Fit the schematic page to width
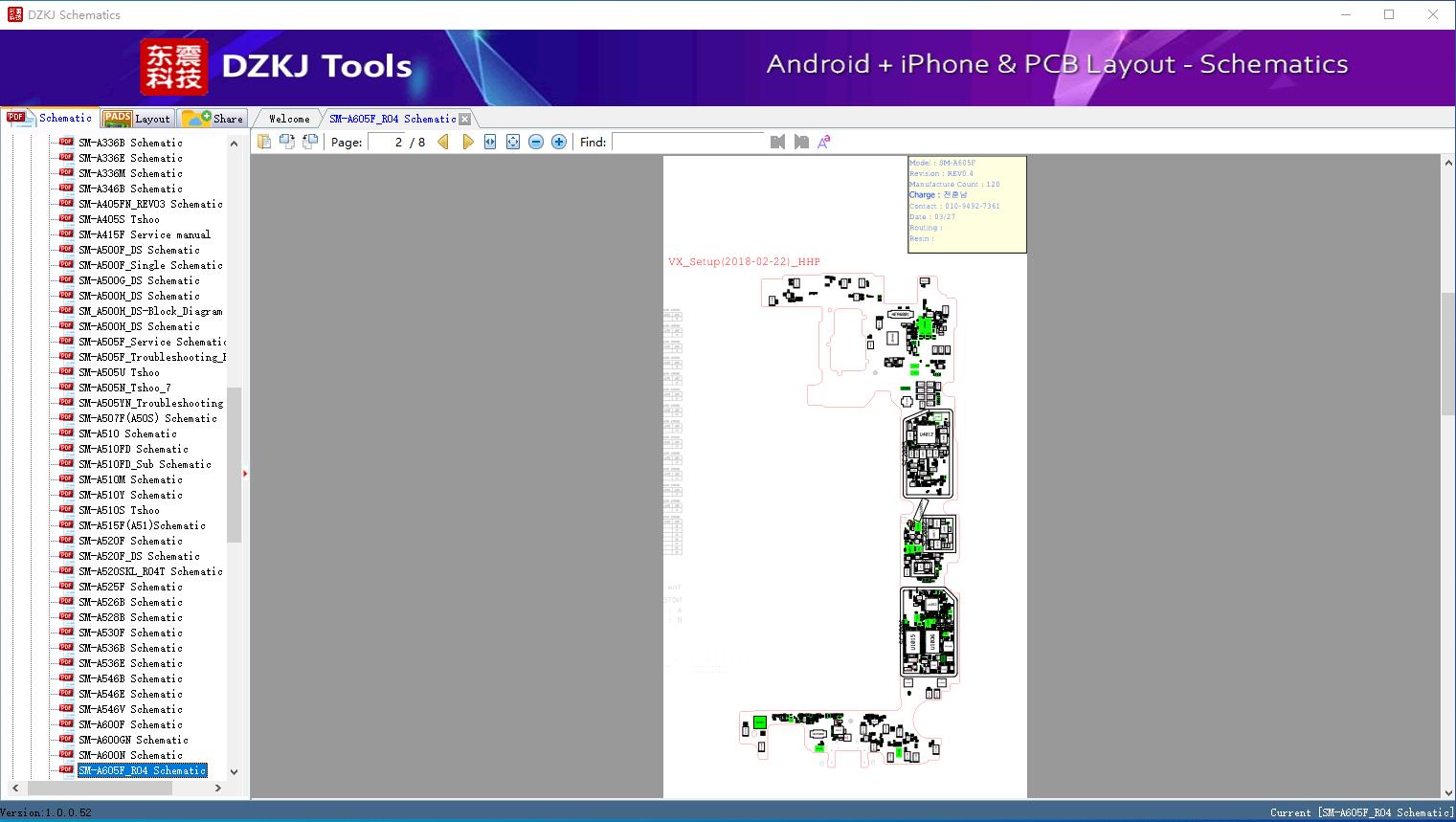The image size is (1456, 822). (x=490, y=142)
